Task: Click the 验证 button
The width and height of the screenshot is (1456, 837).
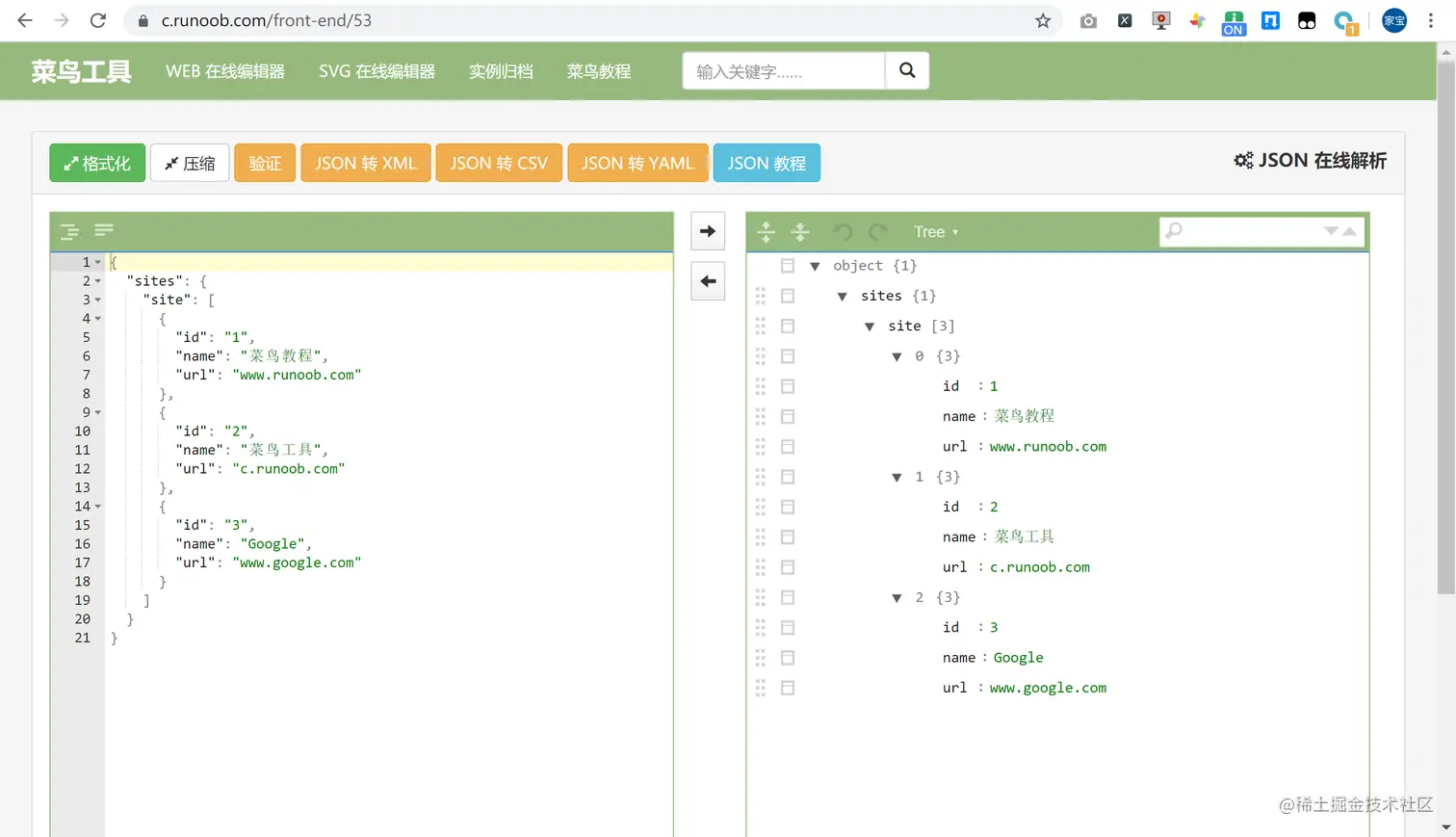Action: click(x=265, y=163)
